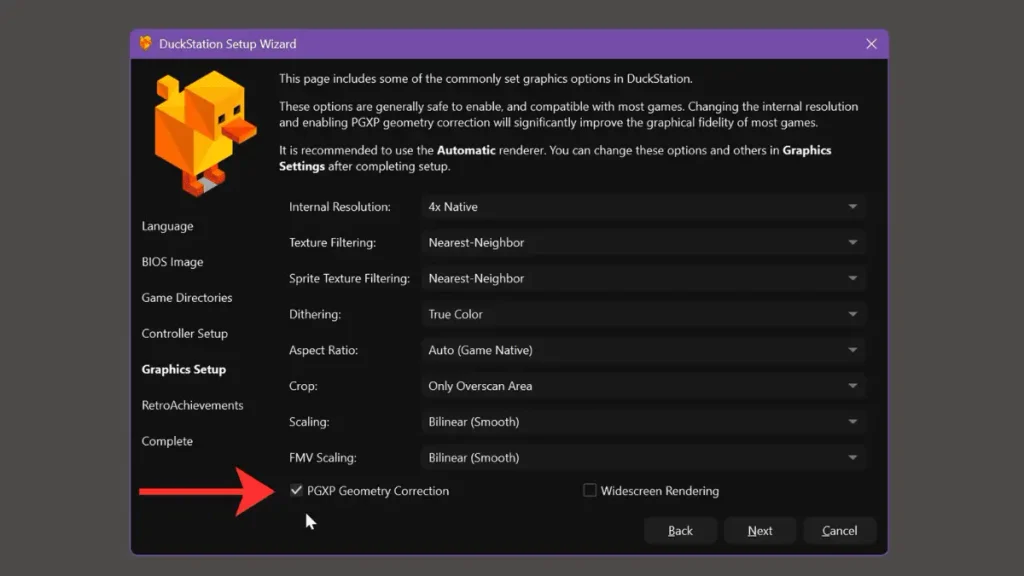Open the Controller Setup step
Viewport: 1024px width, 576px height.
point(185,334)
